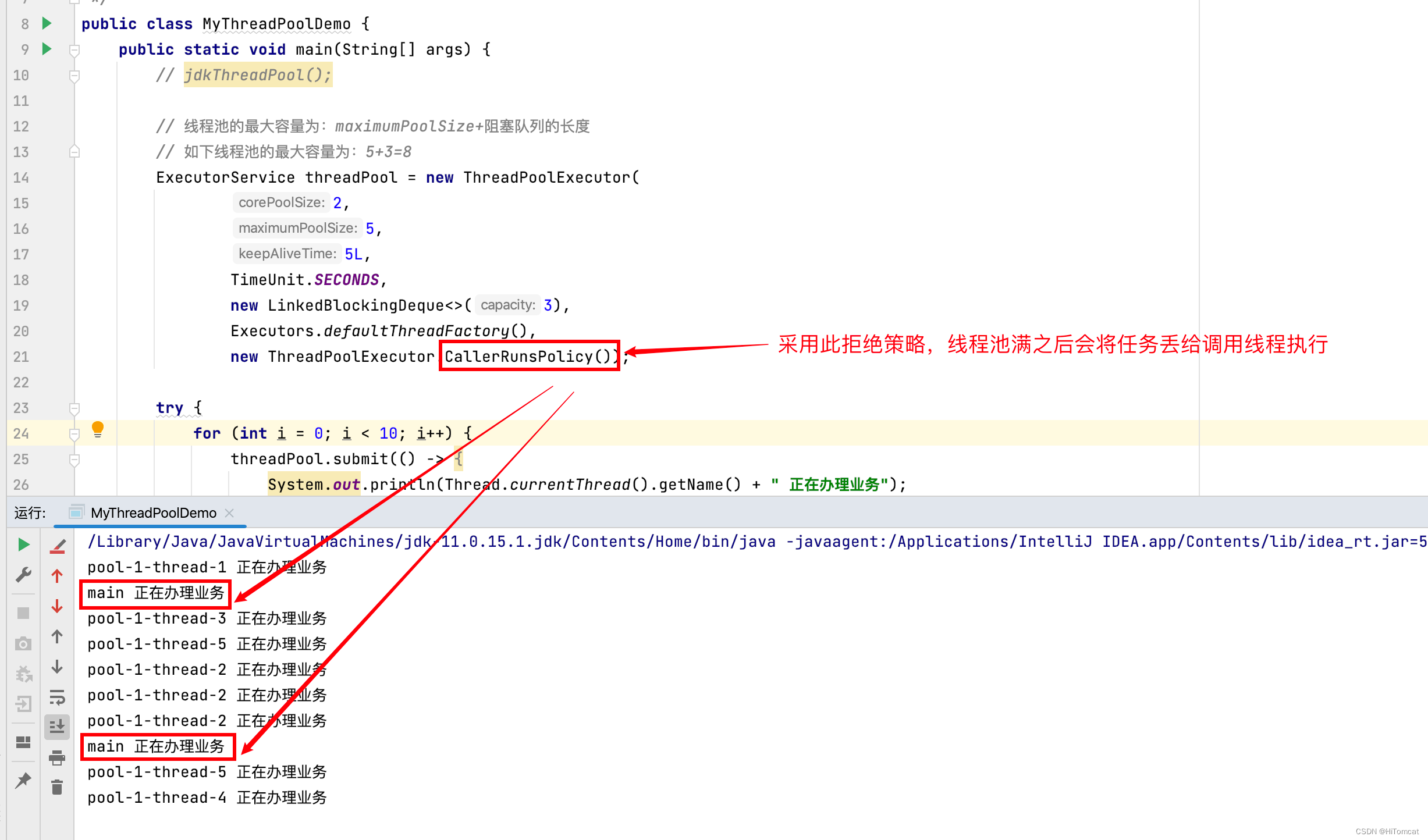Click the pin tab icon
1428x840 pixels.
(x=23, y=780)
